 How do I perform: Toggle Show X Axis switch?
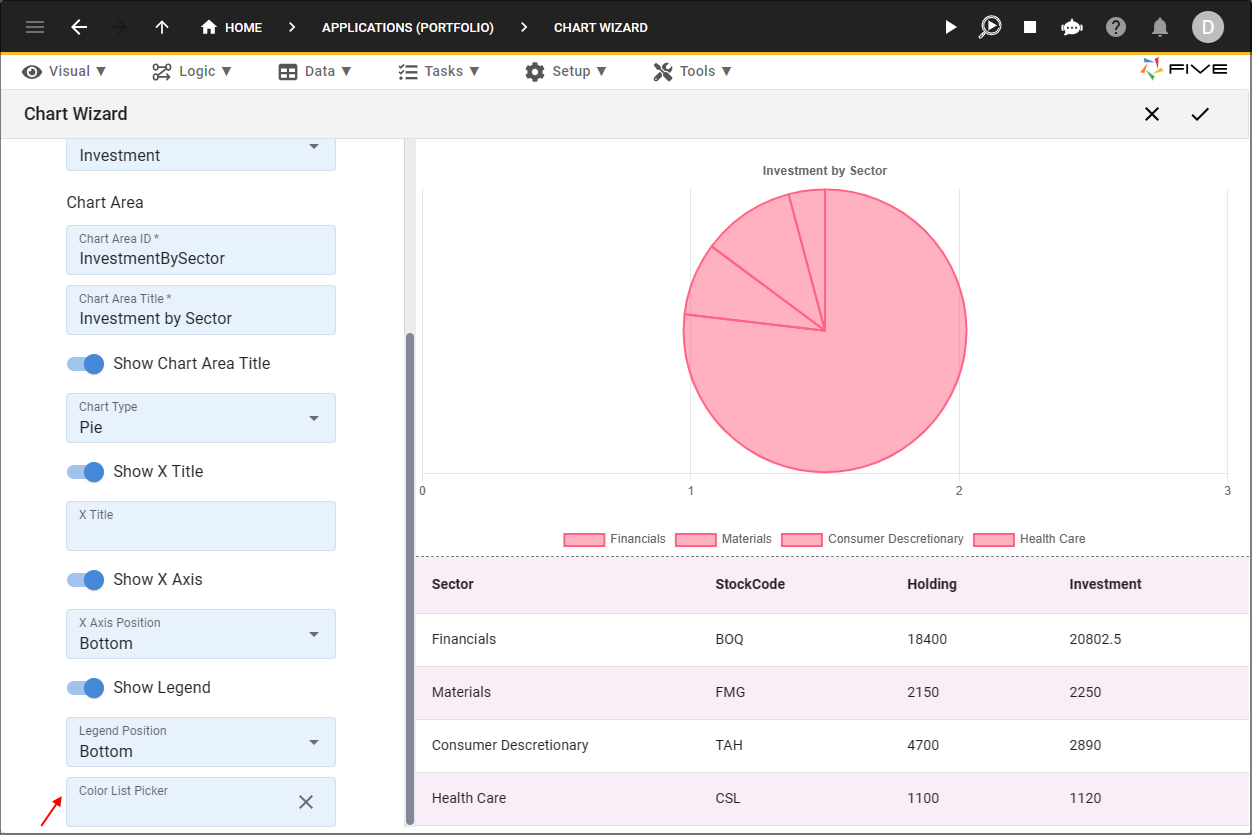pyautogui.click(x=86, y=580)
